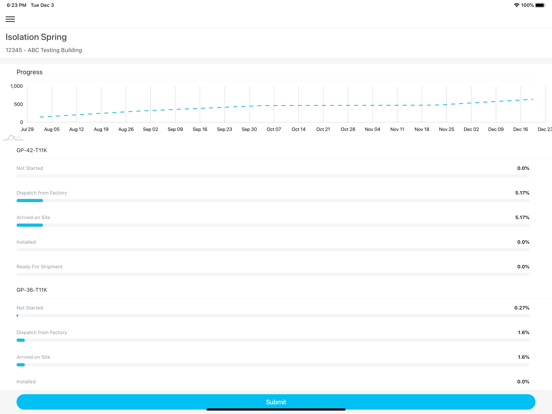
Task: Tap the Sep 02 axis label
Action: 150,129
